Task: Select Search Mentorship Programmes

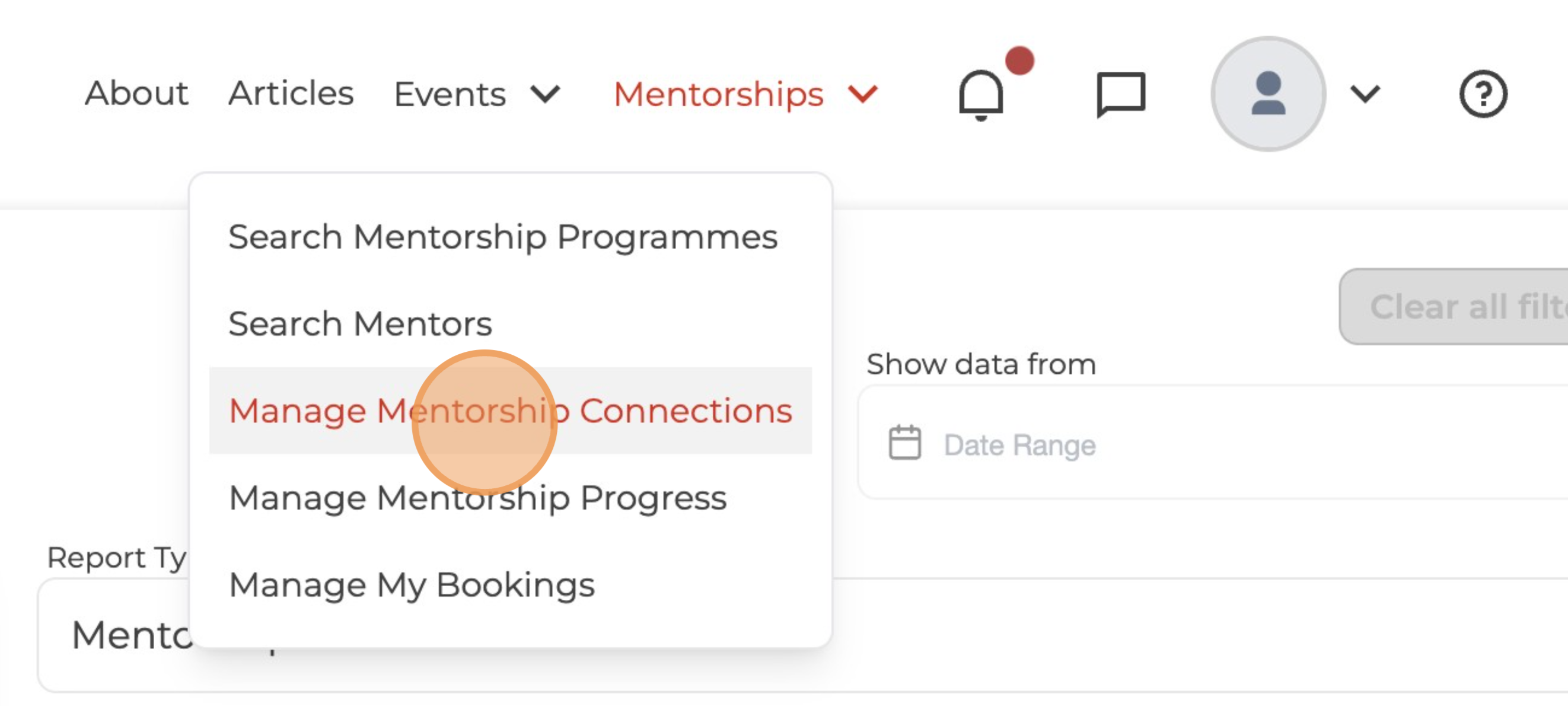Action: pyautogui.click(x=503, y=236)
